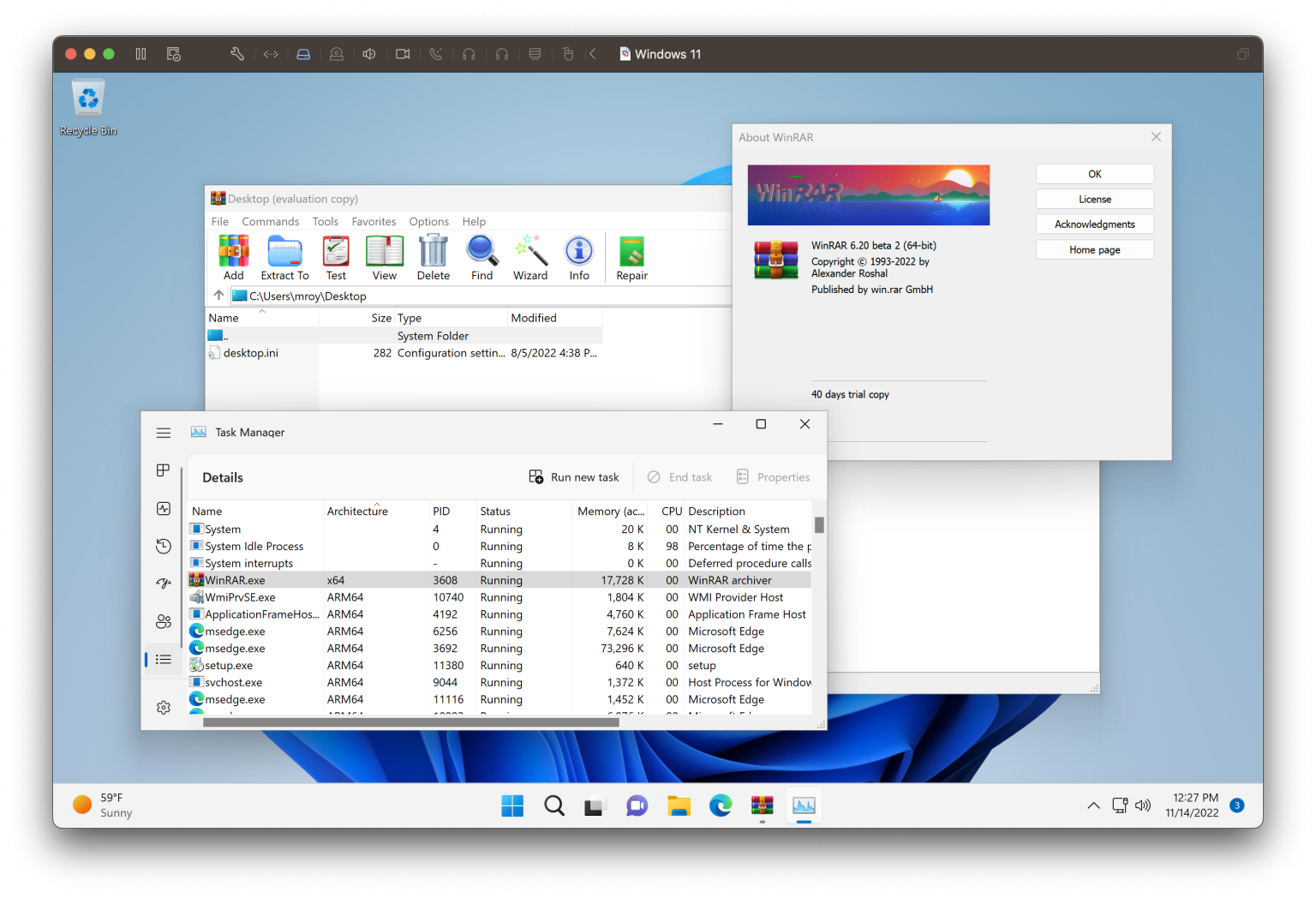Select the Extract To icon

(x=284, y=257)
